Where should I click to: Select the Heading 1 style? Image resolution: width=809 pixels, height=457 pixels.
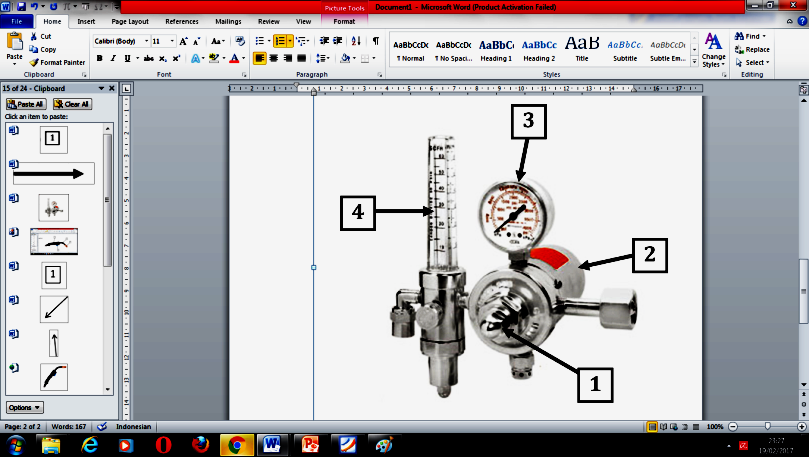(x=496, y=49)
